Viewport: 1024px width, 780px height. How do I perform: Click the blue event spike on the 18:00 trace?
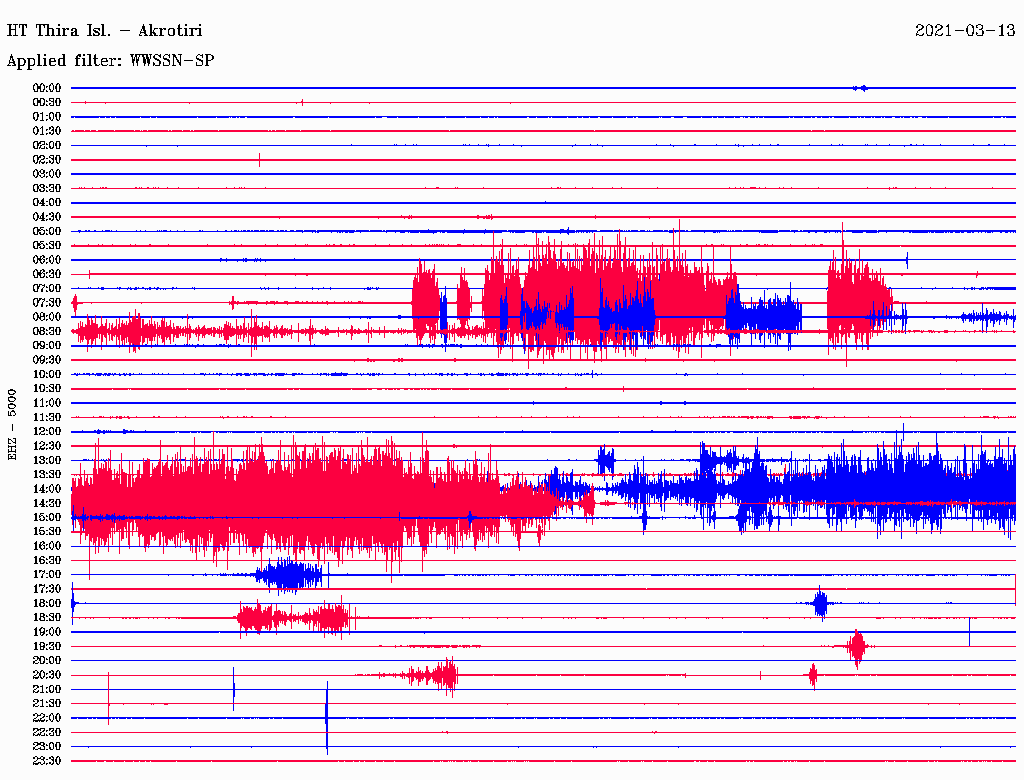coord(821,604)
